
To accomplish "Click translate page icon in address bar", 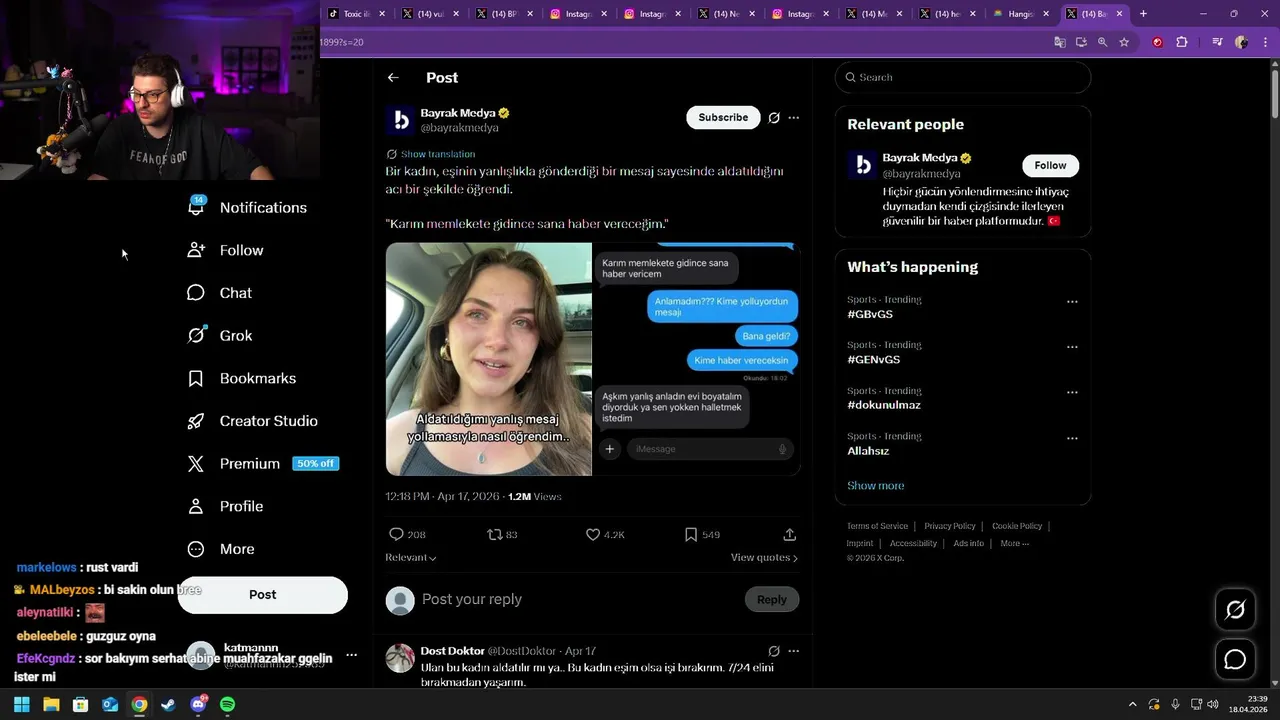I will click(1060, 42).
